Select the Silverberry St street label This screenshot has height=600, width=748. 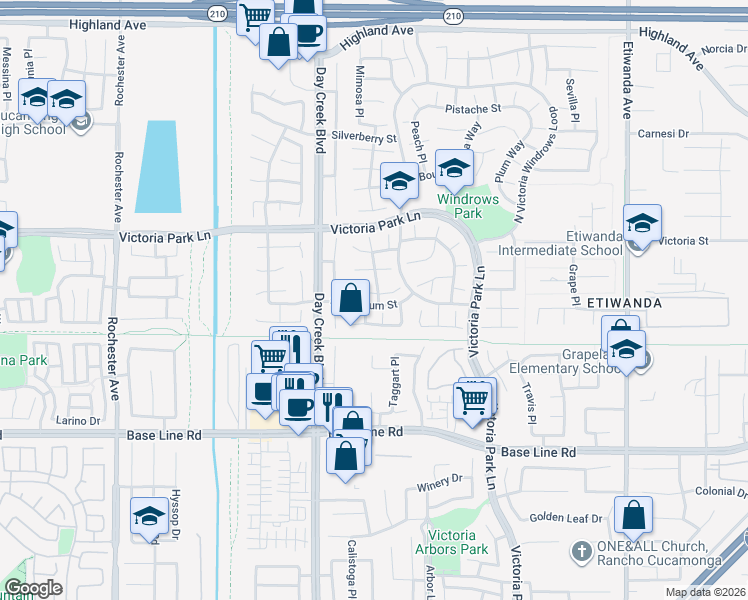point(364,137)
